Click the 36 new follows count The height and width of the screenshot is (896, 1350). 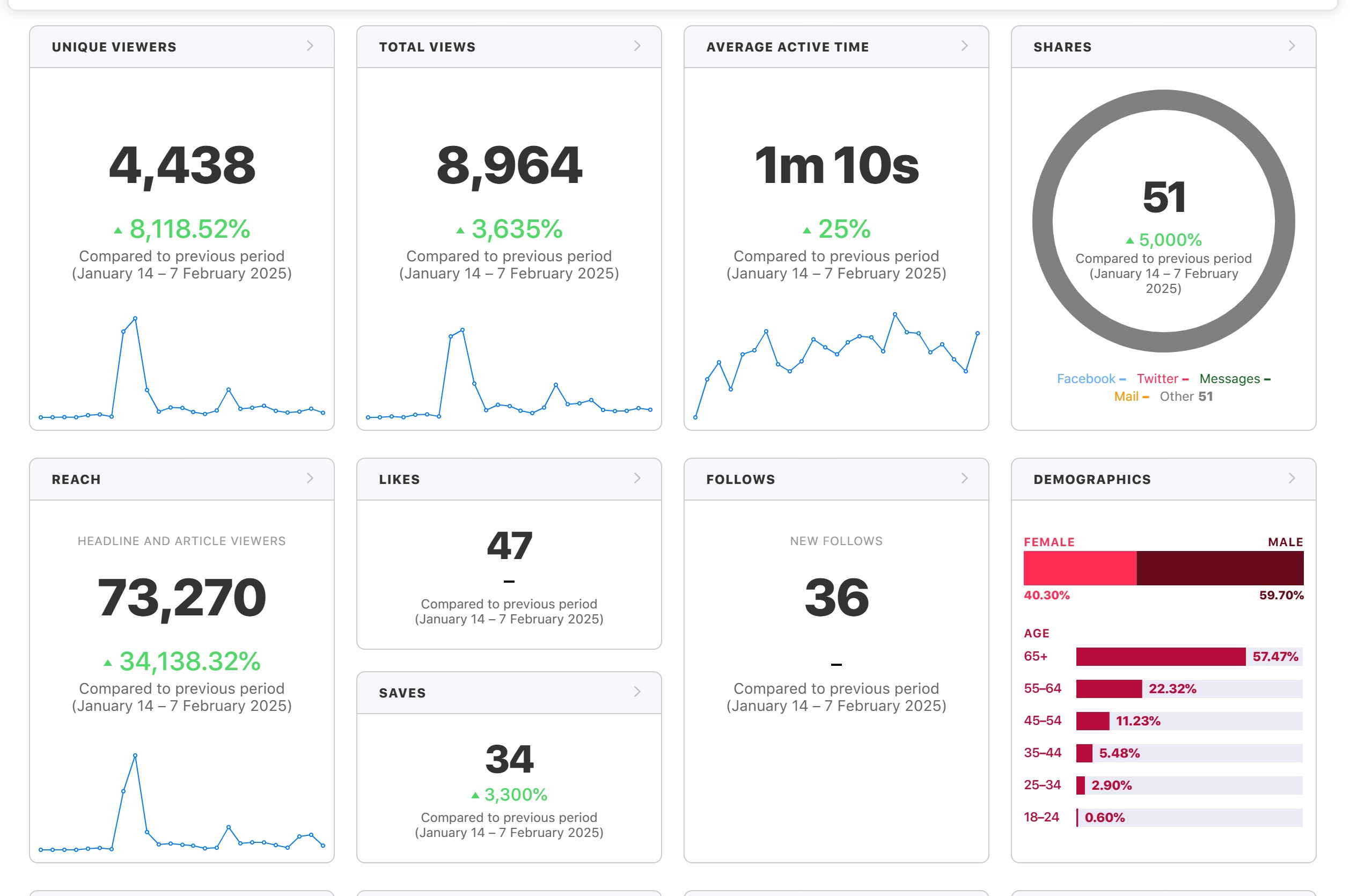tap(837, 598)
